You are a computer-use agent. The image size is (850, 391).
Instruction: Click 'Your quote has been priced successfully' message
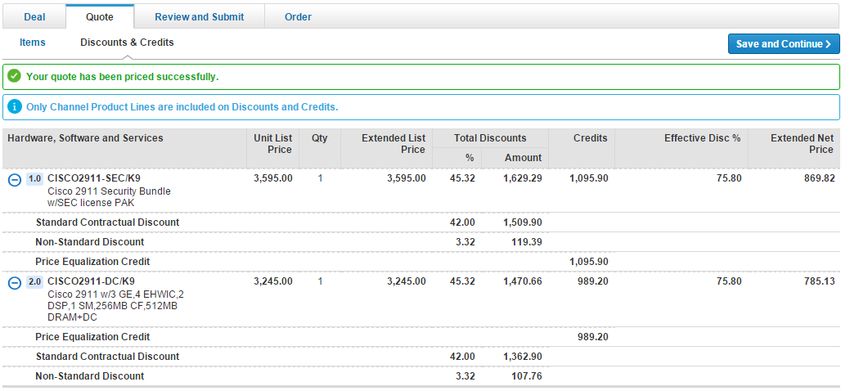[x=123, y=76]
